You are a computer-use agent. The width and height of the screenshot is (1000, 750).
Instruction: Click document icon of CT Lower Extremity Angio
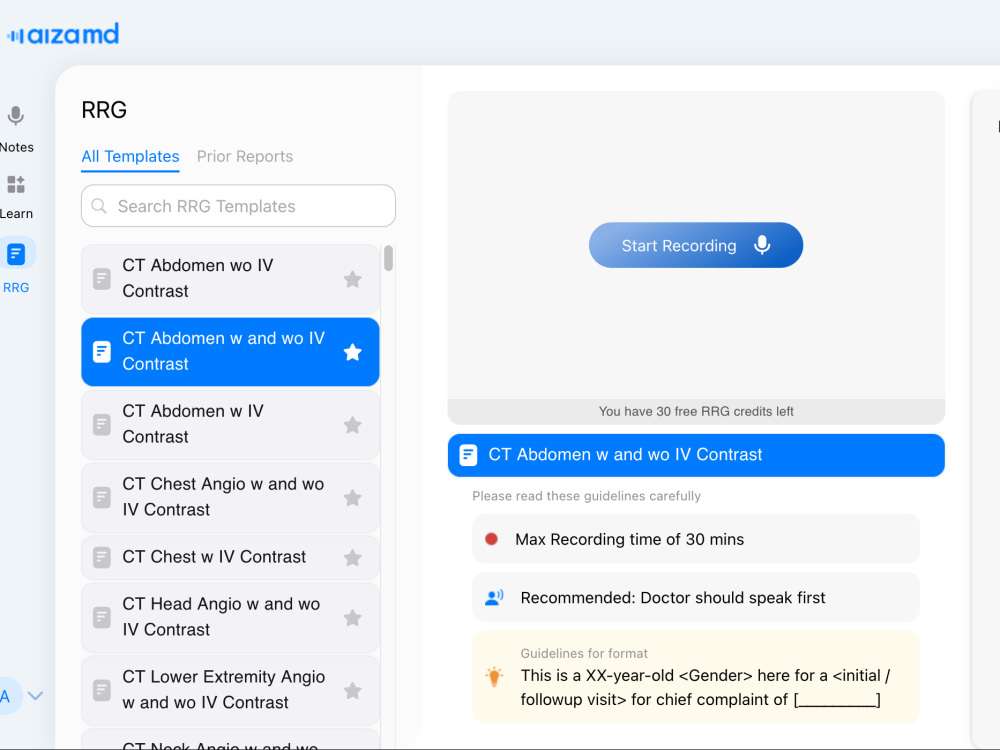pos(102,691)
